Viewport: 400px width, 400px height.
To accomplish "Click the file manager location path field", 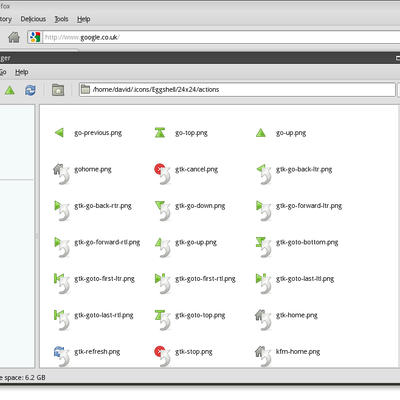I will point(237,90).
